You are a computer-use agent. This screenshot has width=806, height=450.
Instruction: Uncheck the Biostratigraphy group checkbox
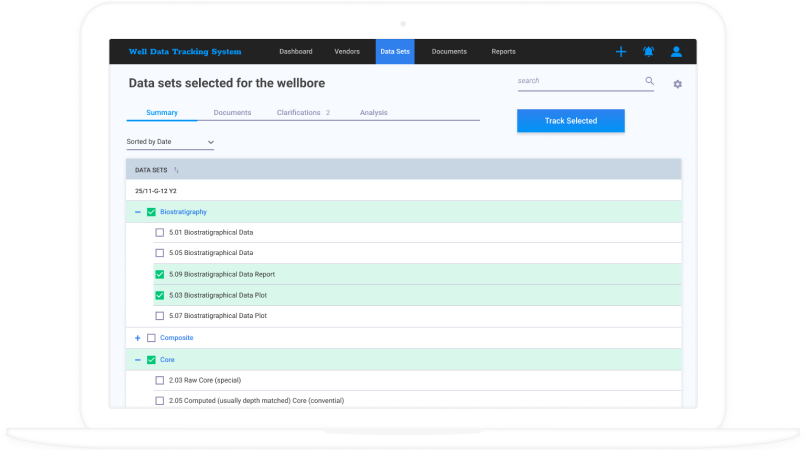151,212
